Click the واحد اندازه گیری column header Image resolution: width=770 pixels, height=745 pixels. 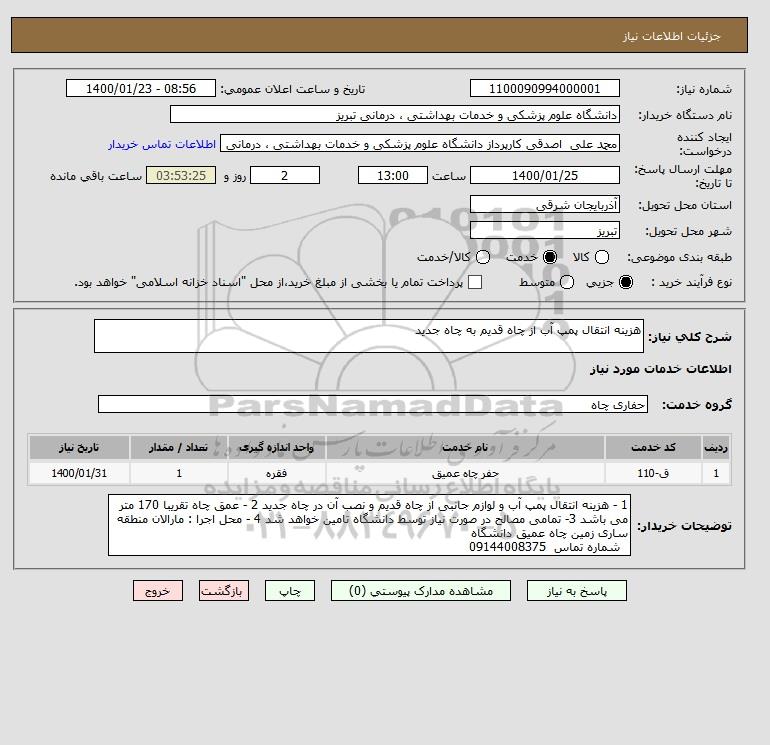276,447
